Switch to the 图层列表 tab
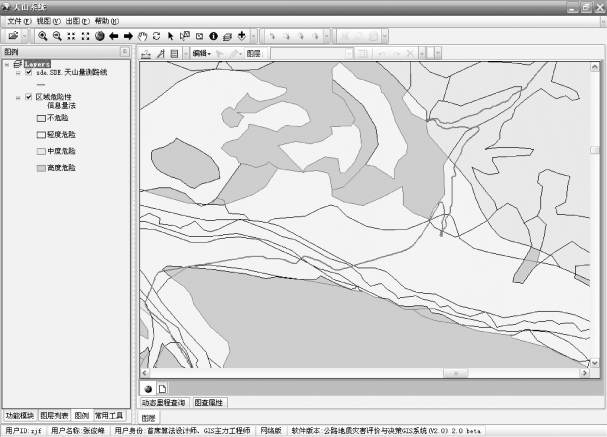 pyautogui.click(x=54, y=416)
